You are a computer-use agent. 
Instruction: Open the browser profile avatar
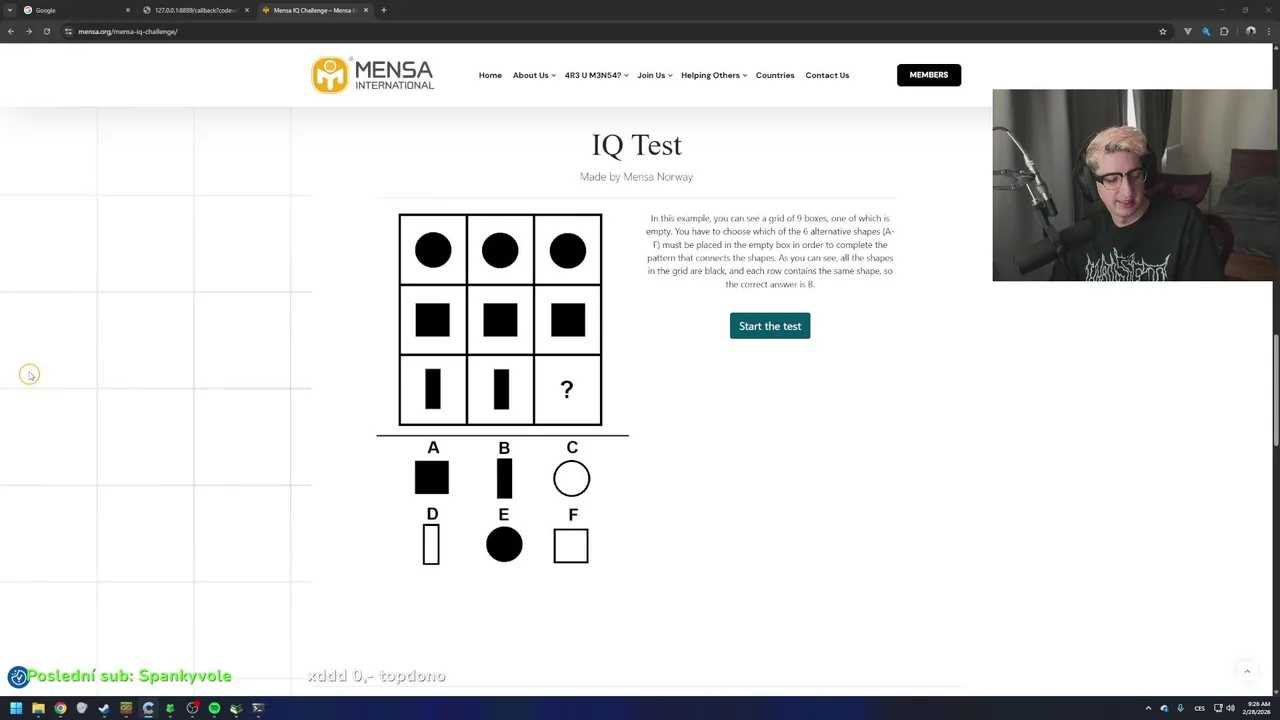(x=1250, y=31)
